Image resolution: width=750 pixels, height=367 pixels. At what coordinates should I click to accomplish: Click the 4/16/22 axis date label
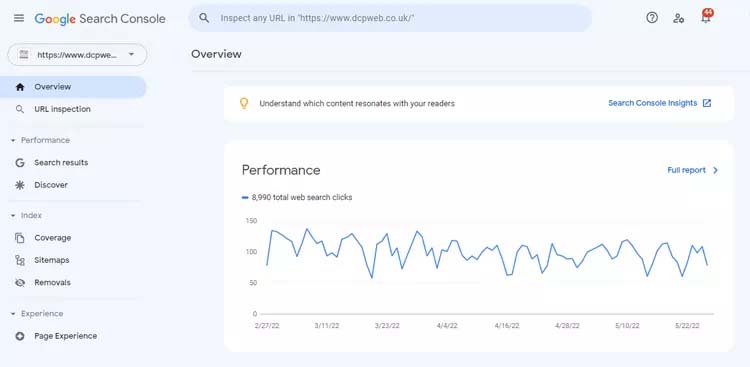coord(507,325)
